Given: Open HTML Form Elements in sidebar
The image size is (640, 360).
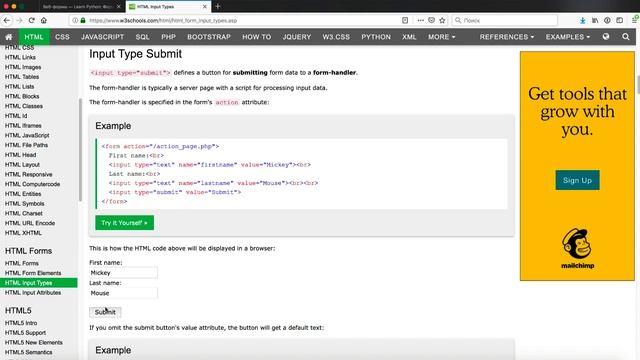Looking at the screenshot, I should click(33, 273).
